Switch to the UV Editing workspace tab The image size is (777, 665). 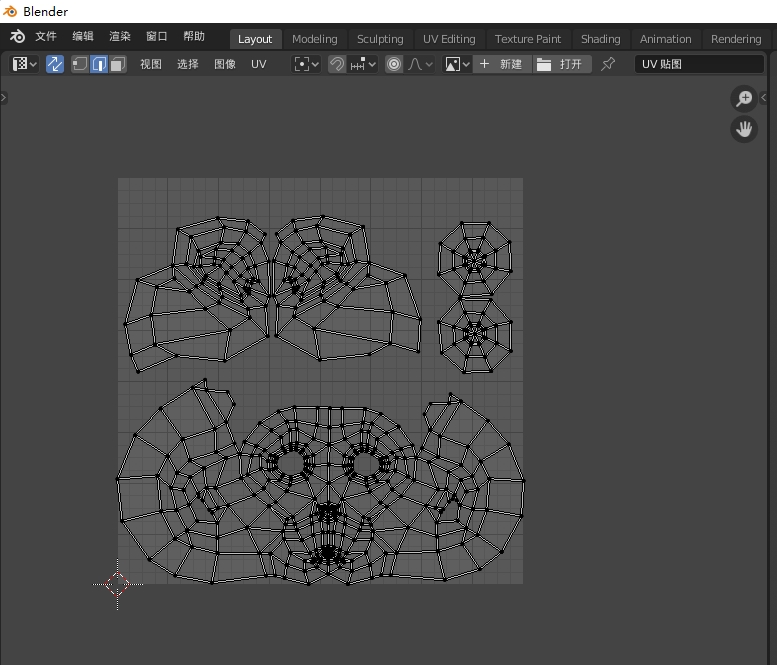pyautogui.click(x=449, y=39)
